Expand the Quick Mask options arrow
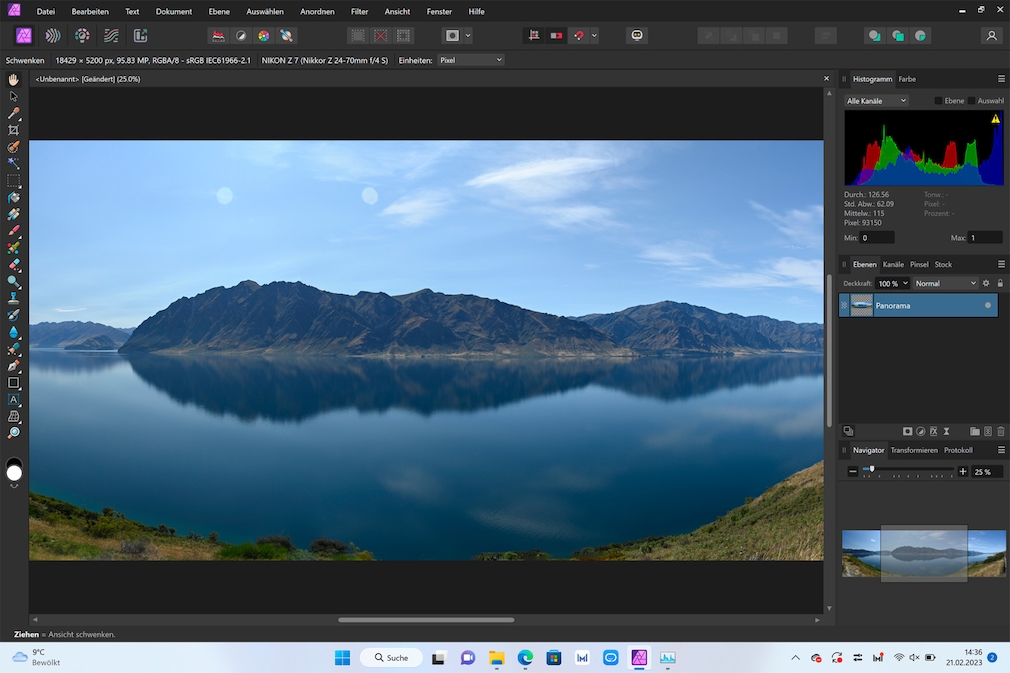1010x673 pixels. pyautogui.click(x=468, y=35)
